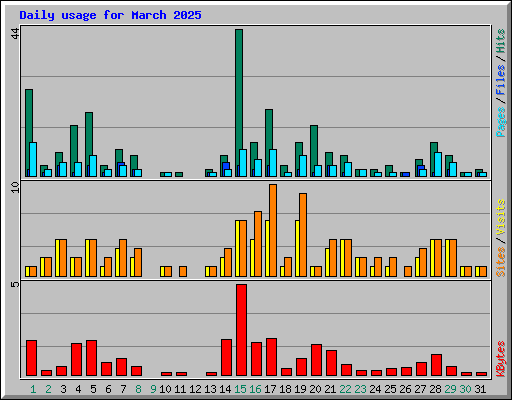Viewport: 512px width, 400px height.
Task: Click the KBytes legend label
Action: [x=501, y=359]
